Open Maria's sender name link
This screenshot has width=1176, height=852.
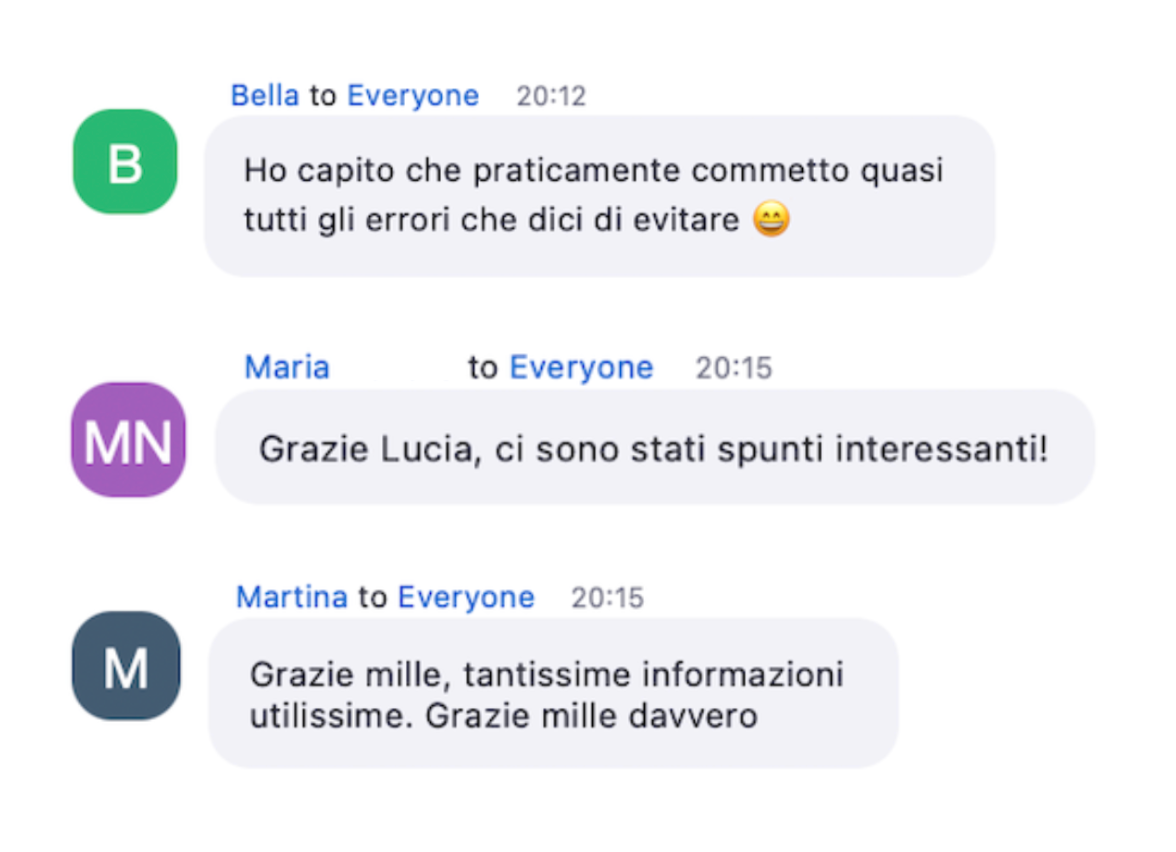(287, 368)
